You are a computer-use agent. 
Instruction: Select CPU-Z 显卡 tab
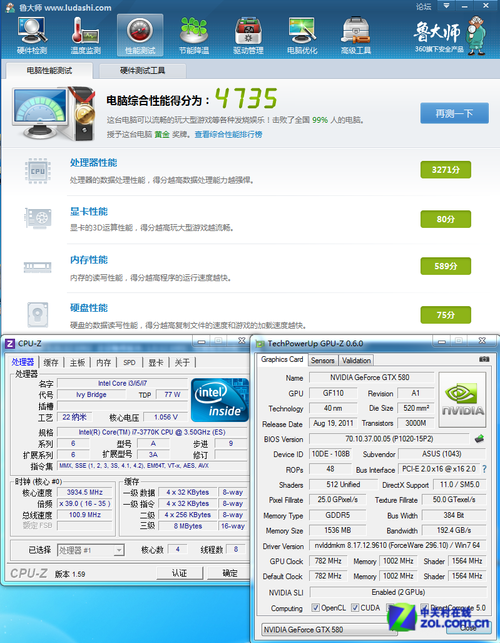point(155,363)
